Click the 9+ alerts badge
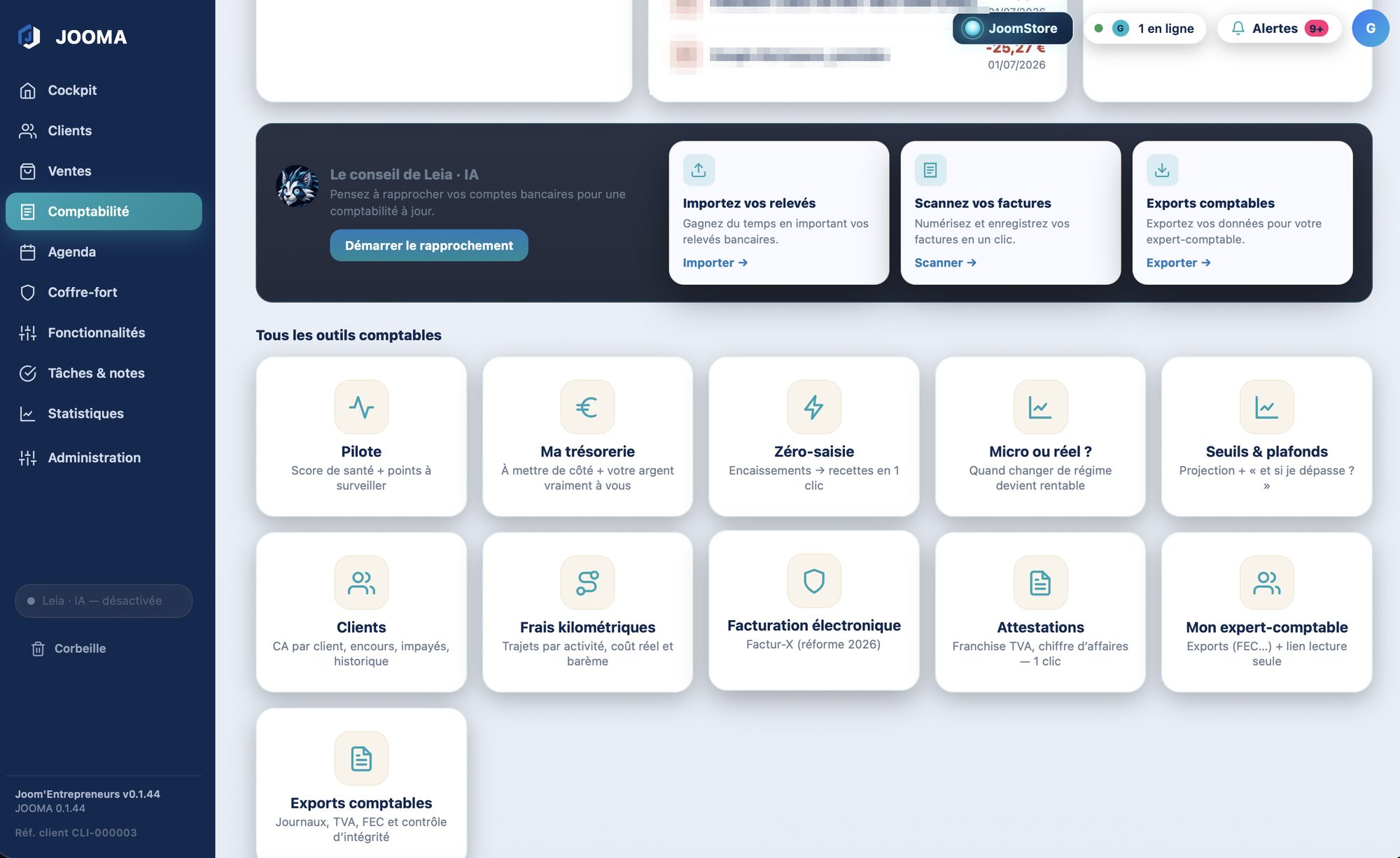This screenshot has height=858, width=1400. [x=1316, y=29]
